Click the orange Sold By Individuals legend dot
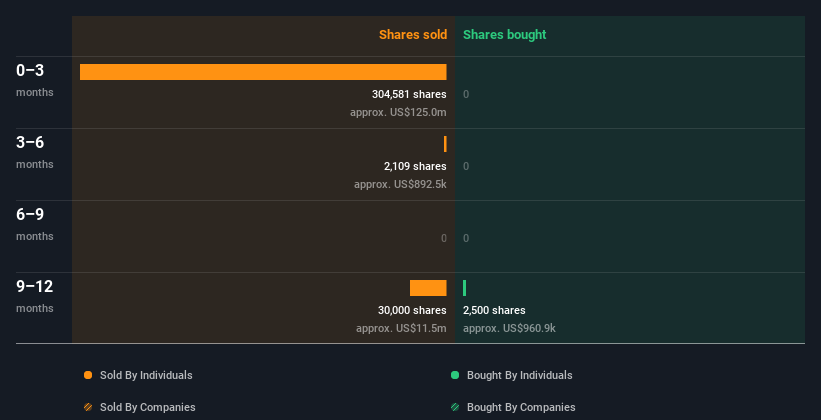 (x=88, y=375)
